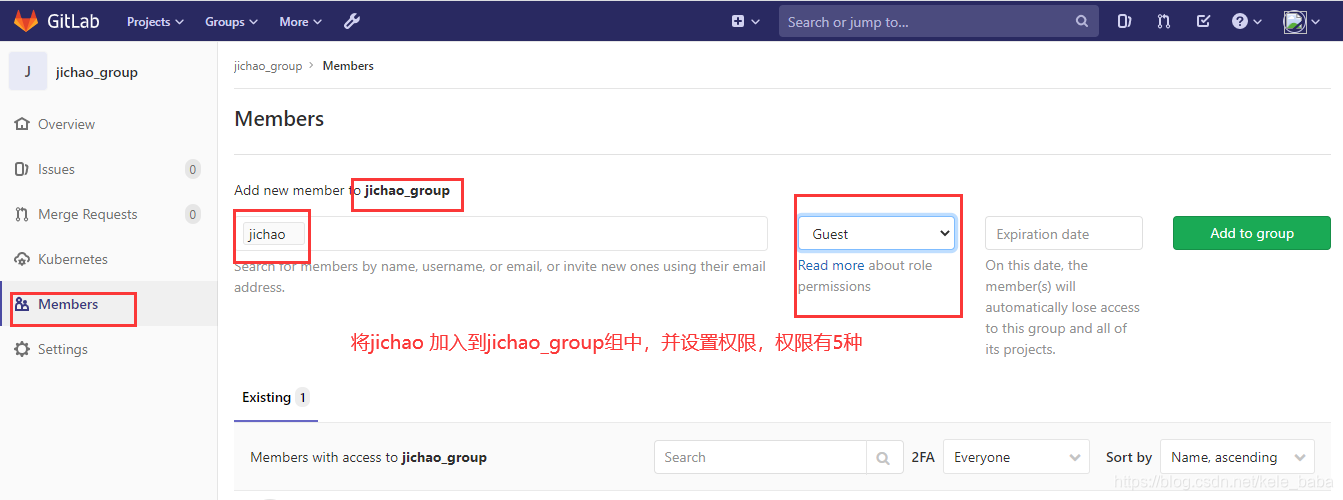Screen dimensions: 1343x500
Task: Click the Issues sidebar icon
Action: [x=22, y=169]
